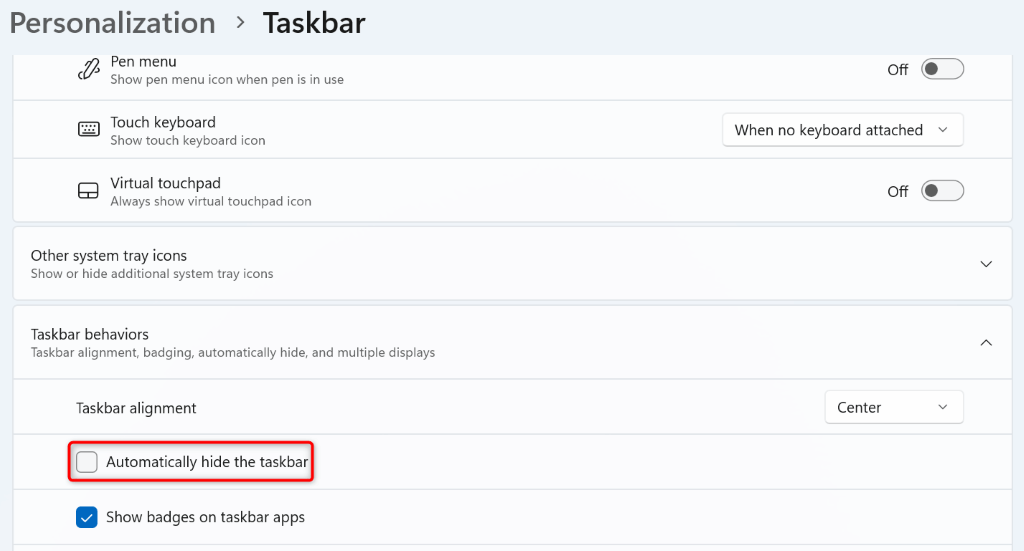This screenshot has width=1024, height=551.
Task: Click the Other system tray icons heading
Action: click(x=109, y=256)
